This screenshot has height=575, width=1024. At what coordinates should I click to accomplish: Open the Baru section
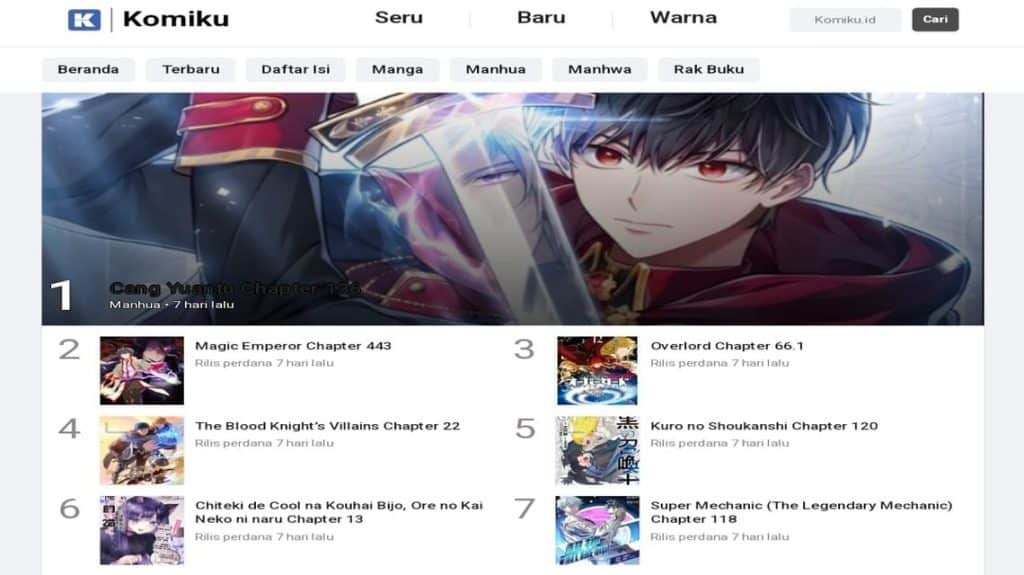pyautogui.click(x=541, y=18)
